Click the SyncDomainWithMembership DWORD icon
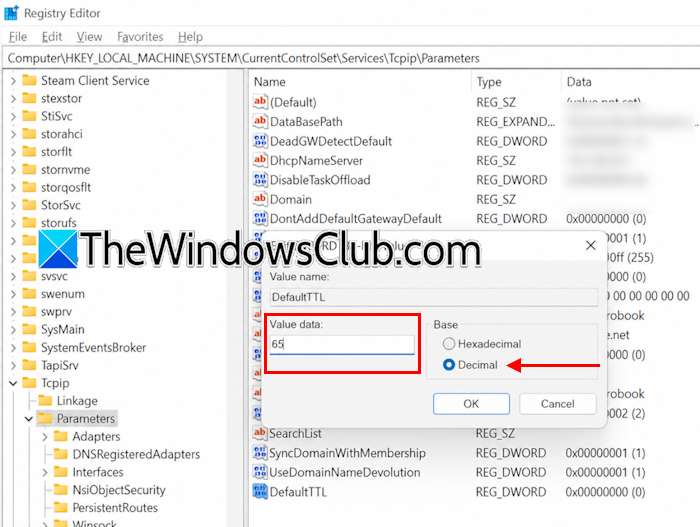Screen dimensions: 700x527 260,452
